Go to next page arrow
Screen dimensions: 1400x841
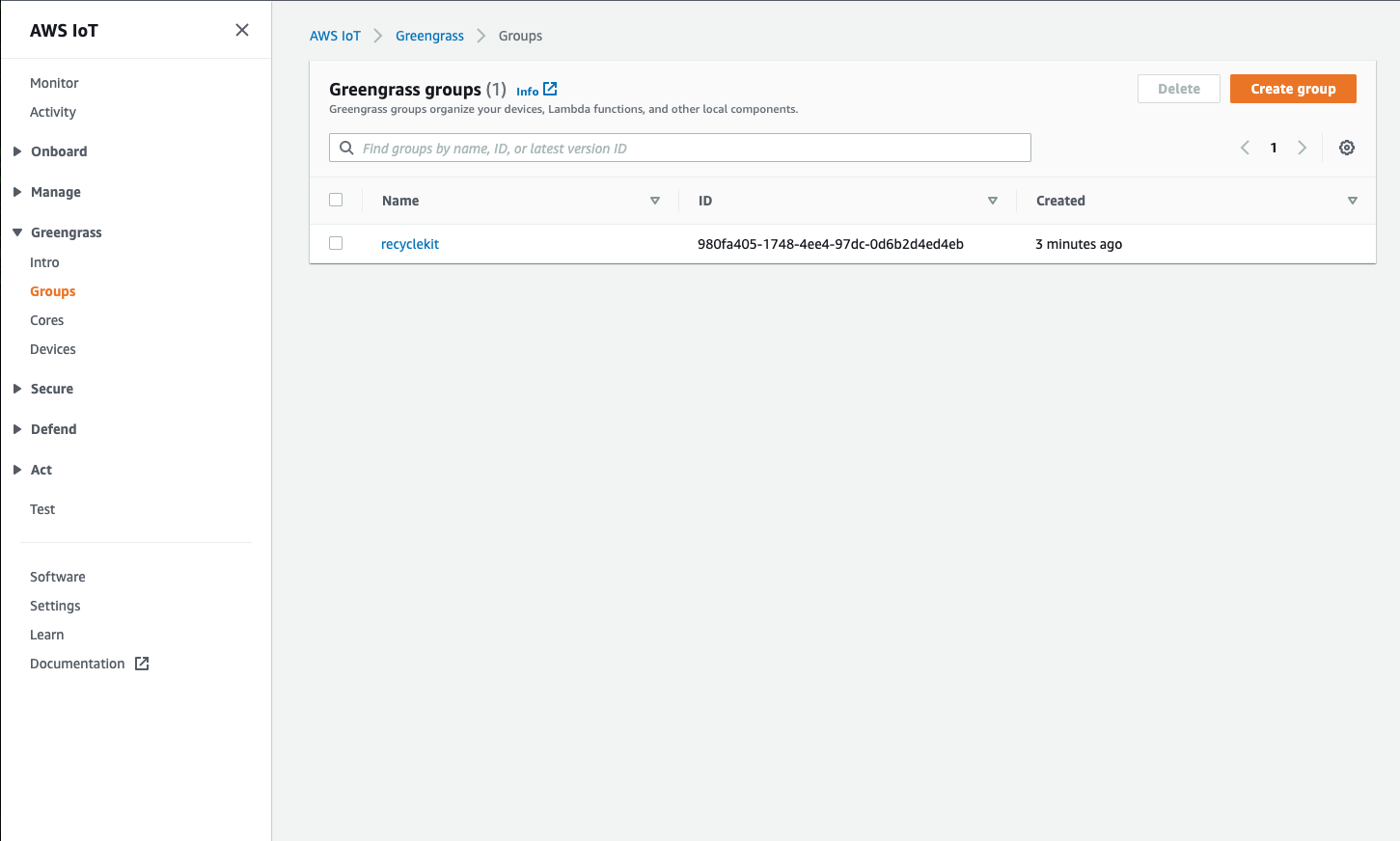(x=1302, y=148)
